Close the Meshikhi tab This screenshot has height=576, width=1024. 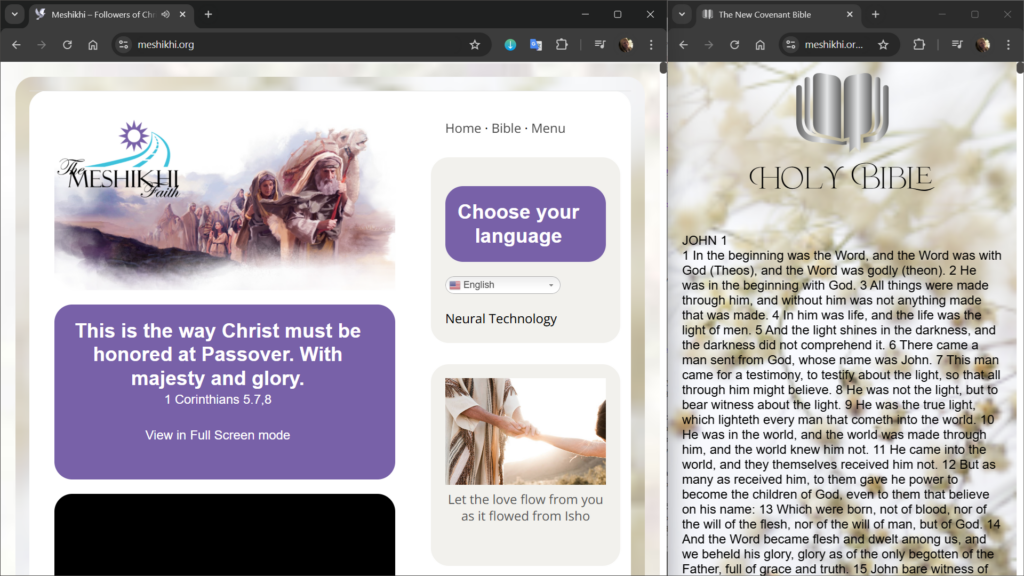click(183, 14)
